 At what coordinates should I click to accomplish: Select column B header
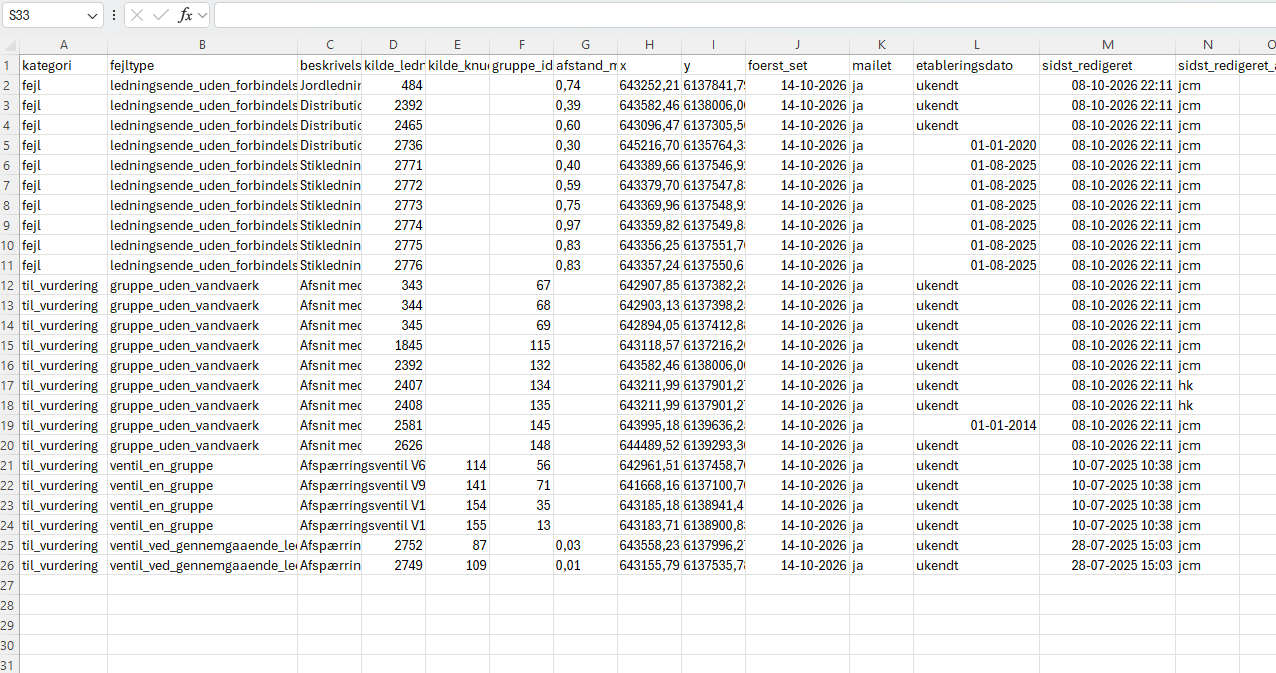pos(203,45)
